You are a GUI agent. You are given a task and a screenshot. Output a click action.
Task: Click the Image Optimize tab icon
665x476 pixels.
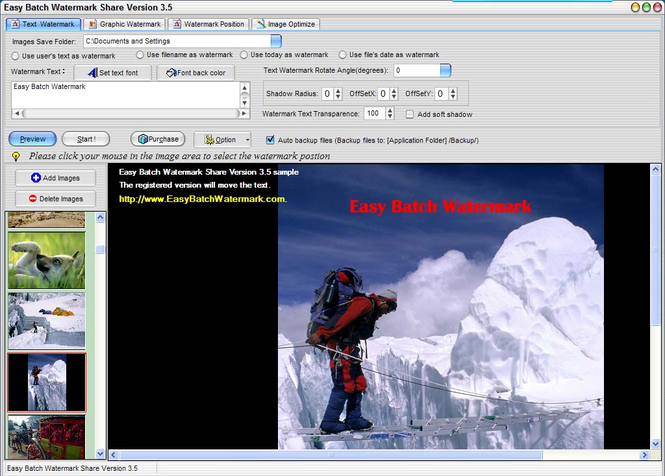coord(261,24)
